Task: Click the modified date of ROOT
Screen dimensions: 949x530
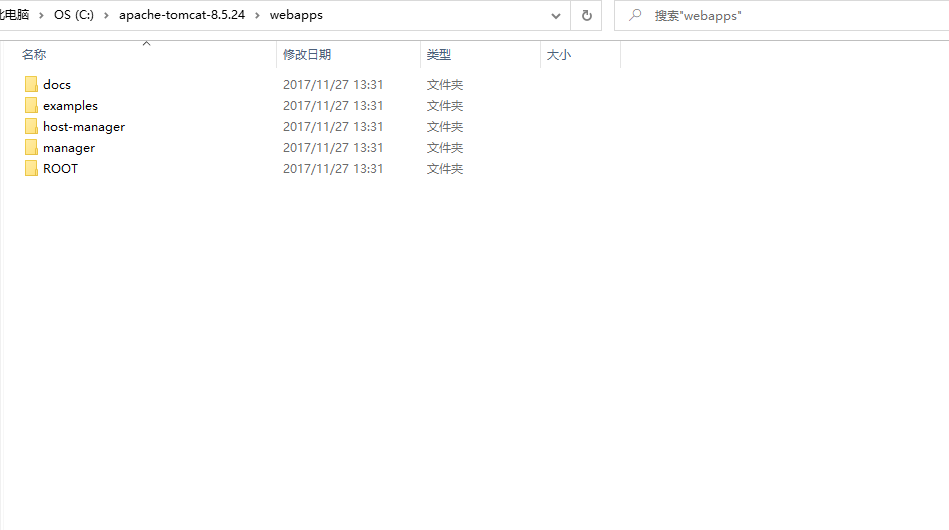Action: (x=333, y=169)
